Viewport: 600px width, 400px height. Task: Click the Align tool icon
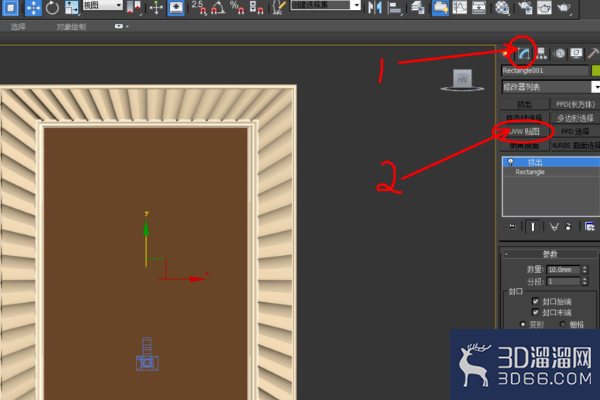tap(394, 7)
